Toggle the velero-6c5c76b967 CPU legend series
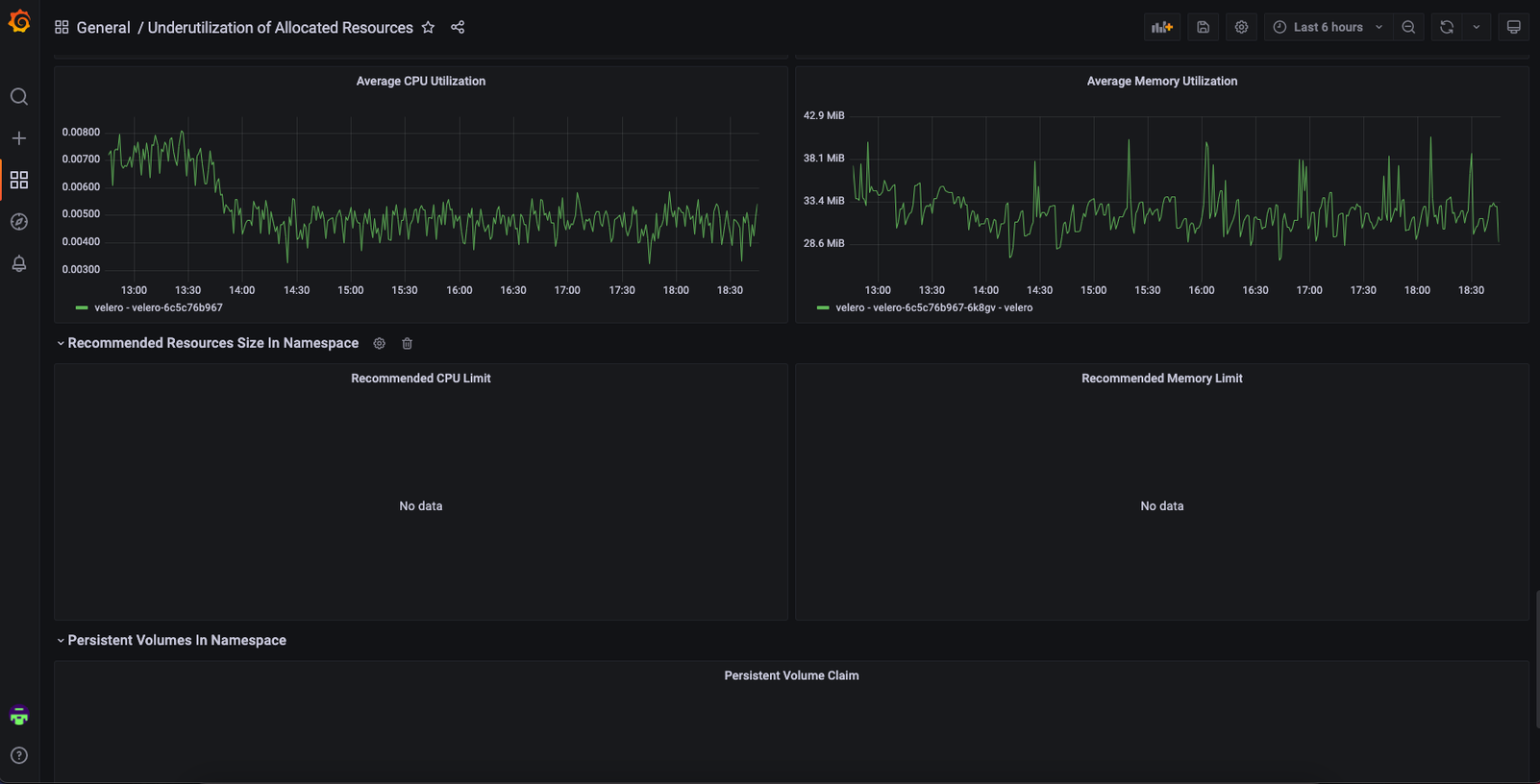Viewport: 1540px width, 784px height. pyautogui.click(x=159, y=308)
